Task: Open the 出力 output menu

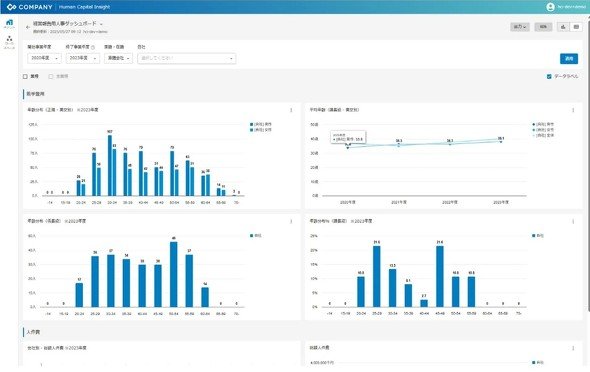Action: click(520, 27)
